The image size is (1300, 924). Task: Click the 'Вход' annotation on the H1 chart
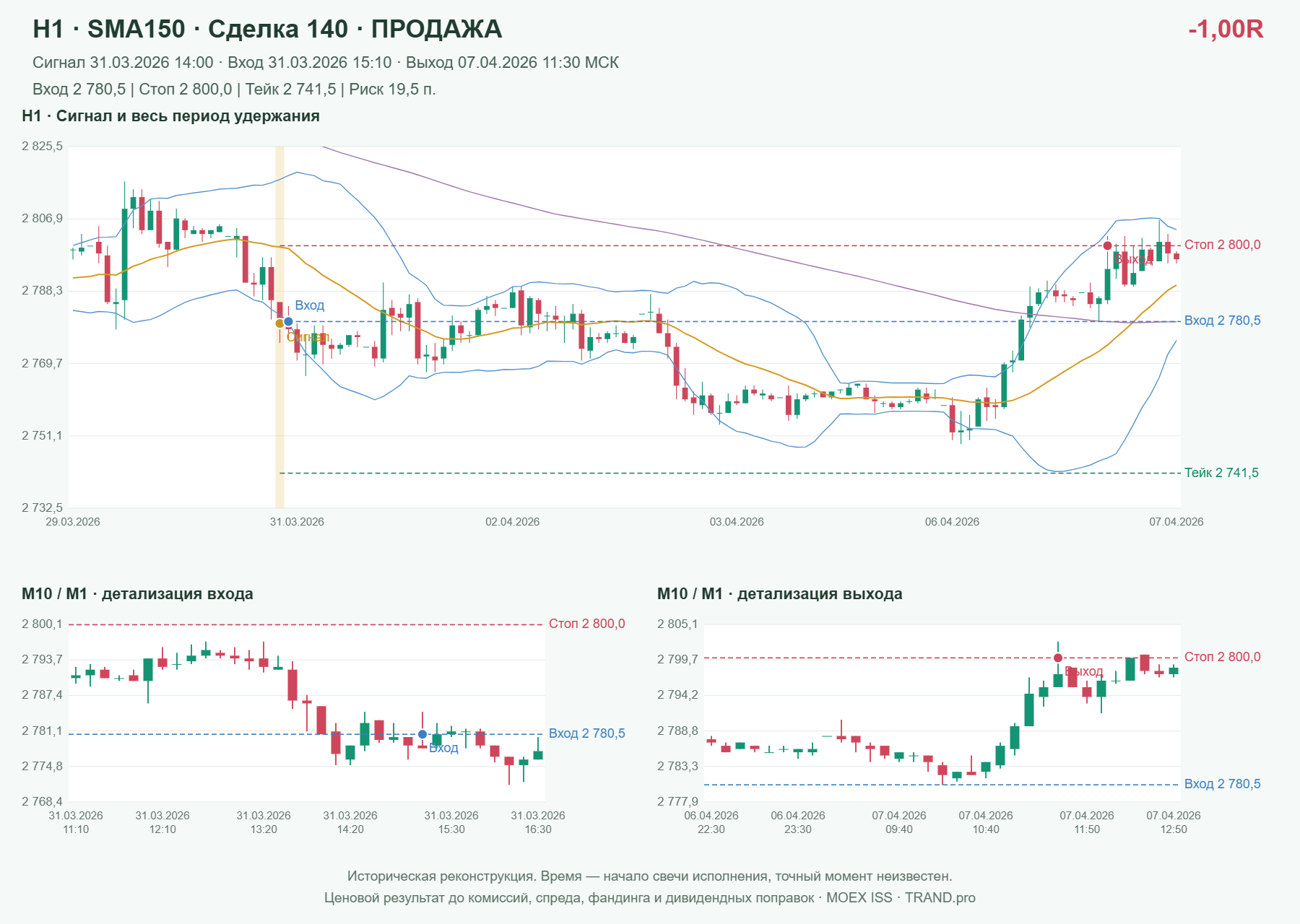[310, 305]
